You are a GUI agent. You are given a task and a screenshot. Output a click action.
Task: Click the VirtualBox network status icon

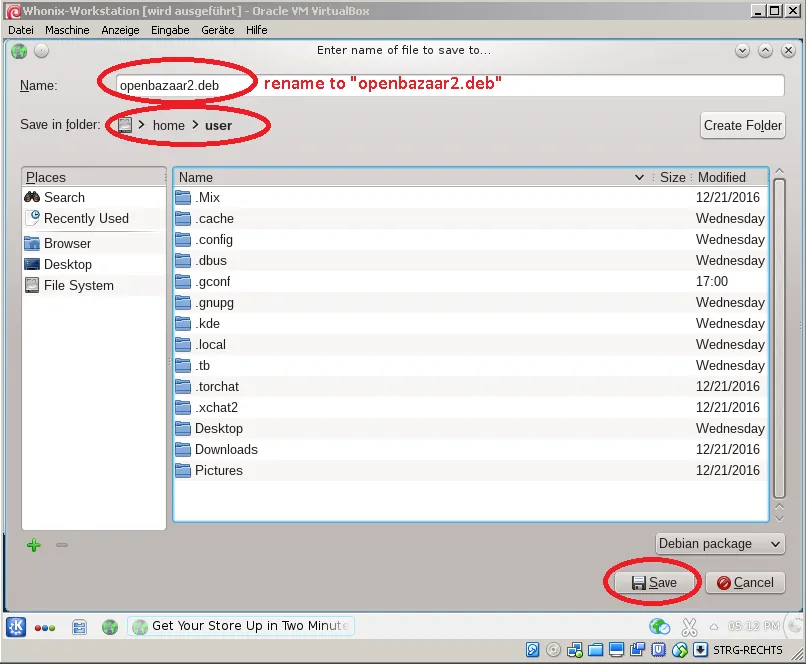[575, 650]
